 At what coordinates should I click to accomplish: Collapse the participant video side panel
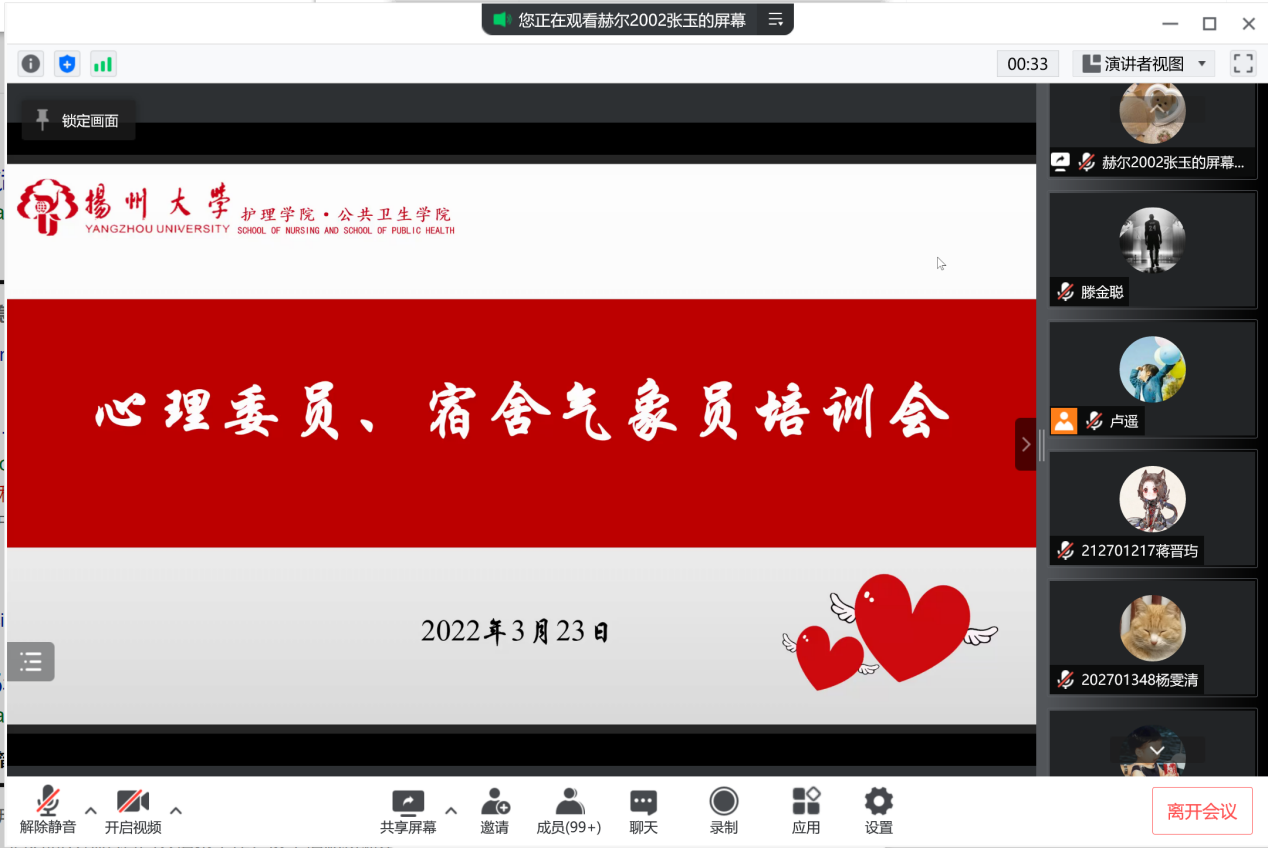click(x=1025, y=444)
